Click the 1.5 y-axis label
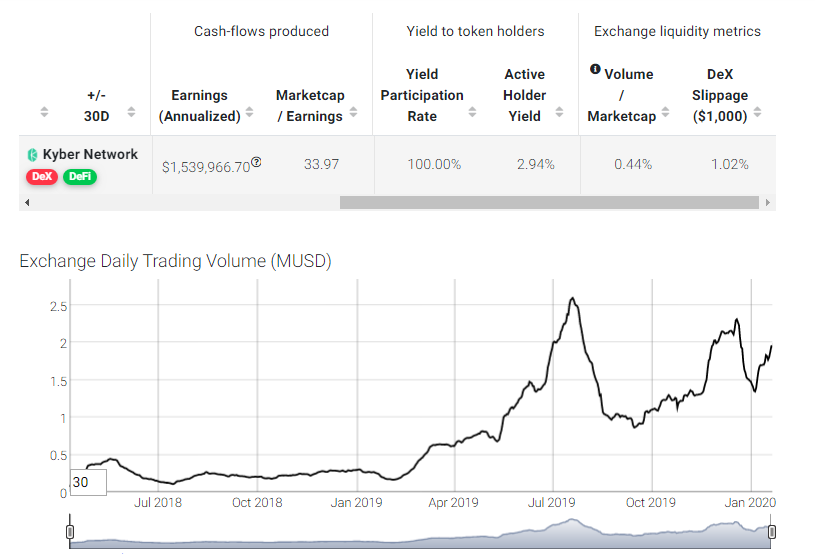Image resolution: width=815 pixels, height=554 pixels. coord(59,381)
